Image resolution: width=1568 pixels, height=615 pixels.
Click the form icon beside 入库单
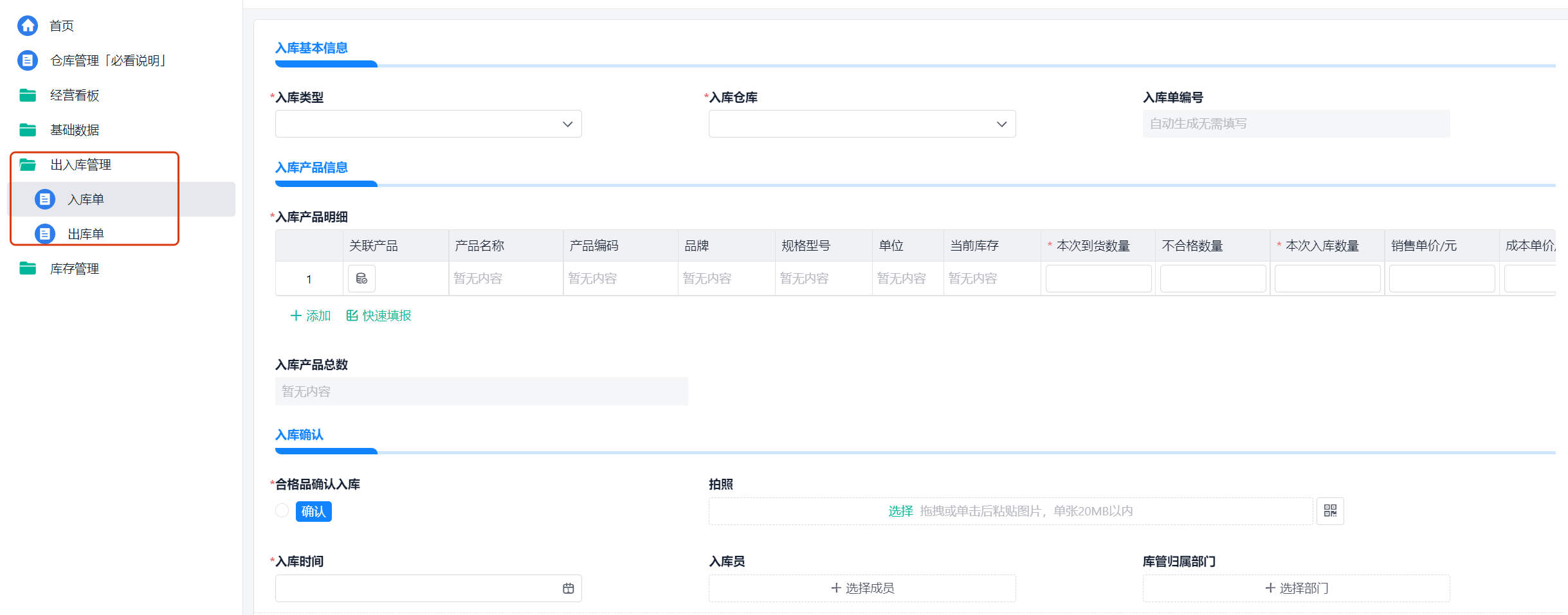pos(45,199)
